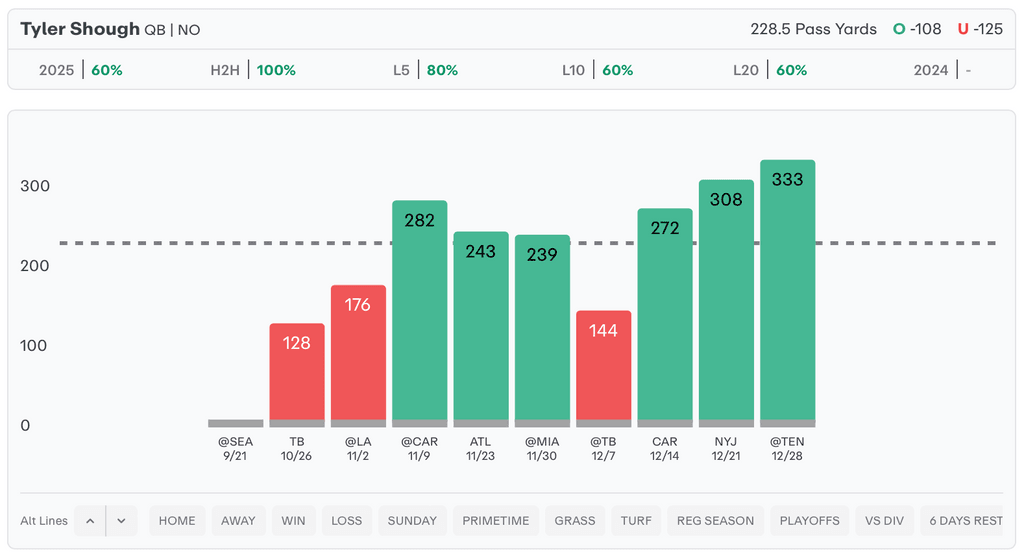
Task: Apply the REG SEASON filter
Action: [716, 521]
